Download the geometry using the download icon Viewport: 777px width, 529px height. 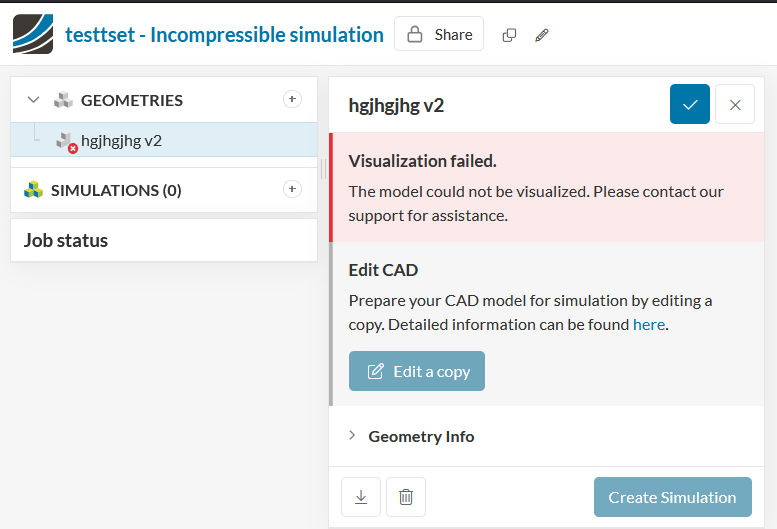pos(360,497)
